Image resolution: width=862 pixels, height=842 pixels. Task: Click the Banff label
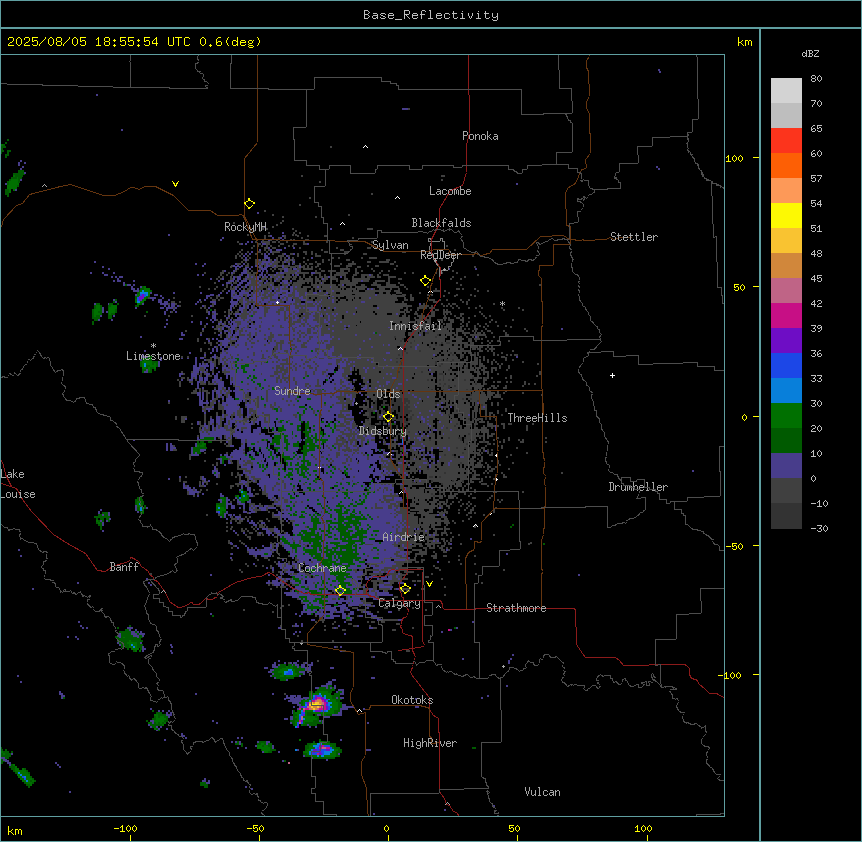124,567
